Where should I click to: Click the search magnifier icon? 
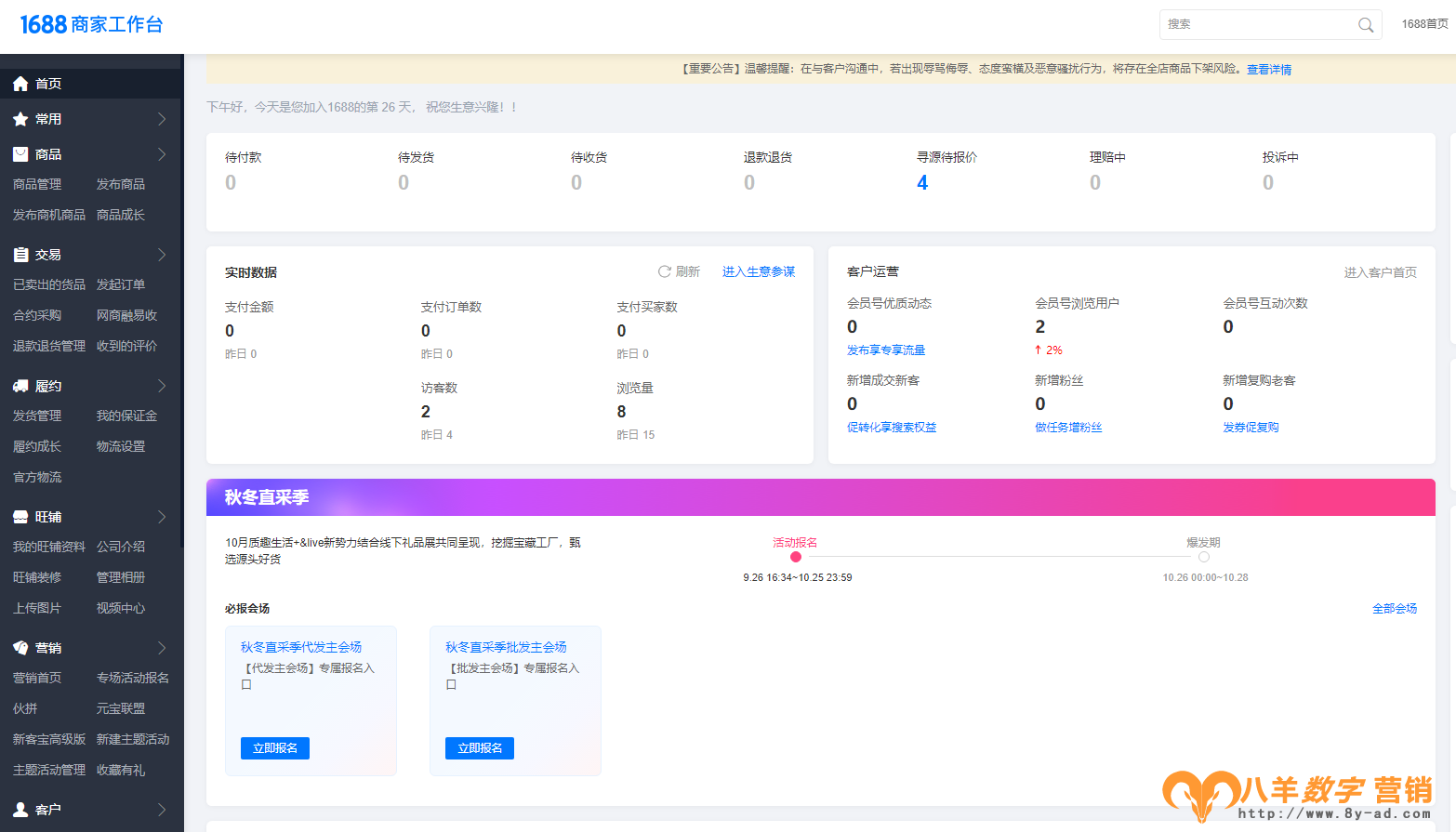(x=1365, y=25)
